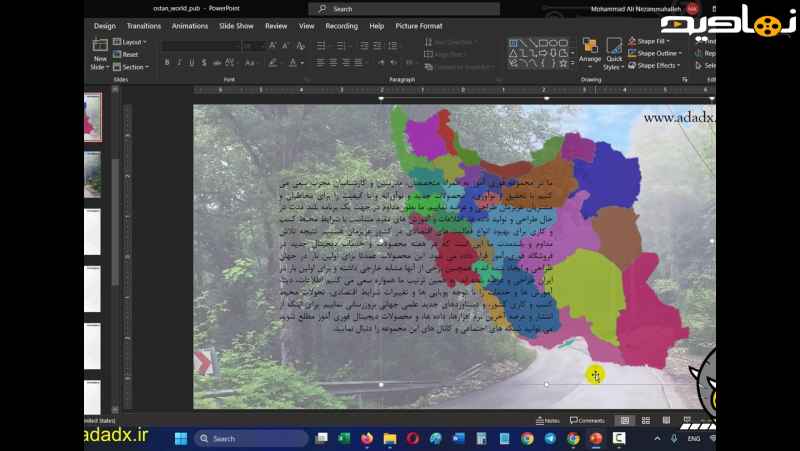Open the Quick Styles gallery
Viewport: 800px width, 451px height.
614,53
